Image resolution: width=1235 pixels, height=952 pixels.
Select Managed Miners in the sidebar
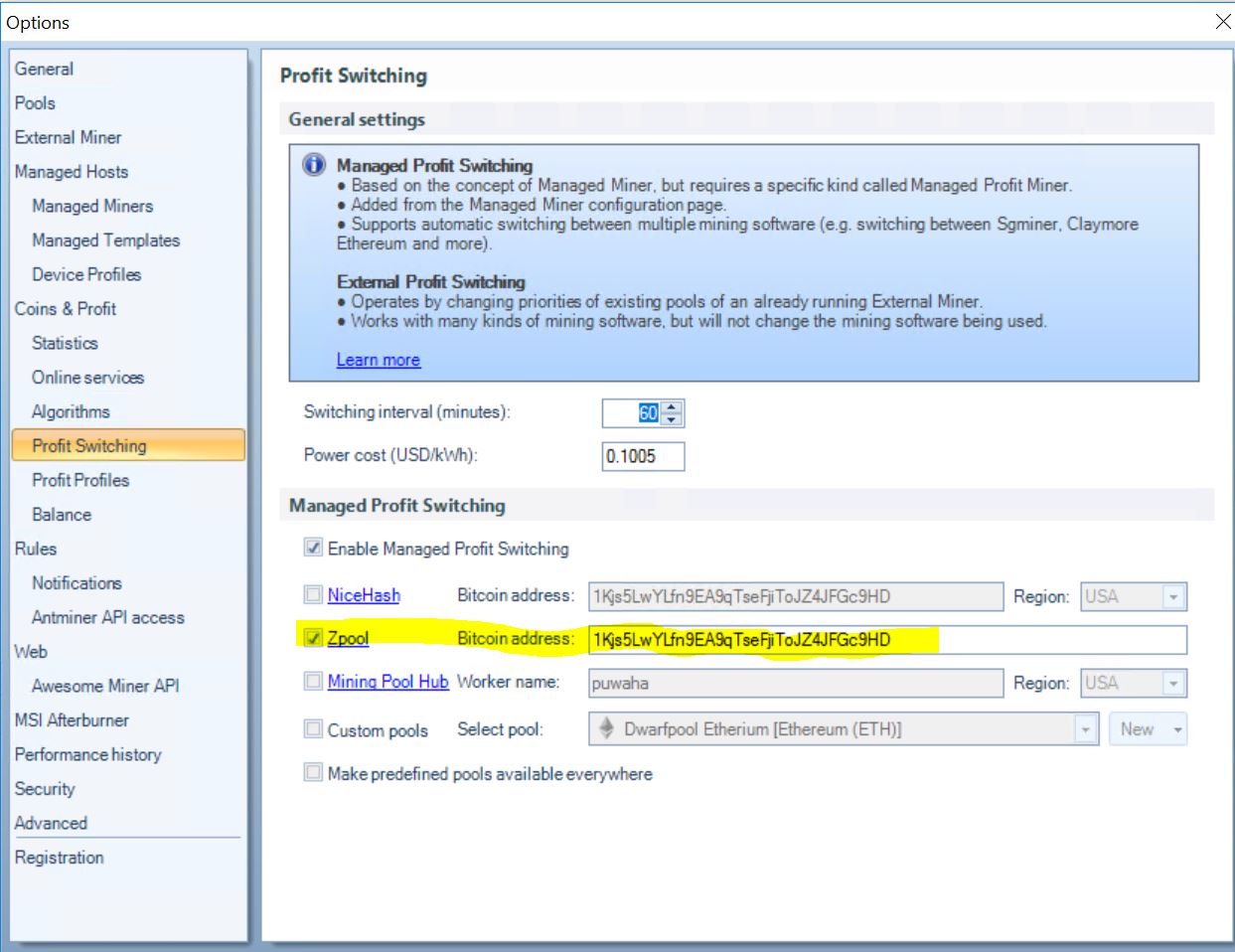(92, 206)
